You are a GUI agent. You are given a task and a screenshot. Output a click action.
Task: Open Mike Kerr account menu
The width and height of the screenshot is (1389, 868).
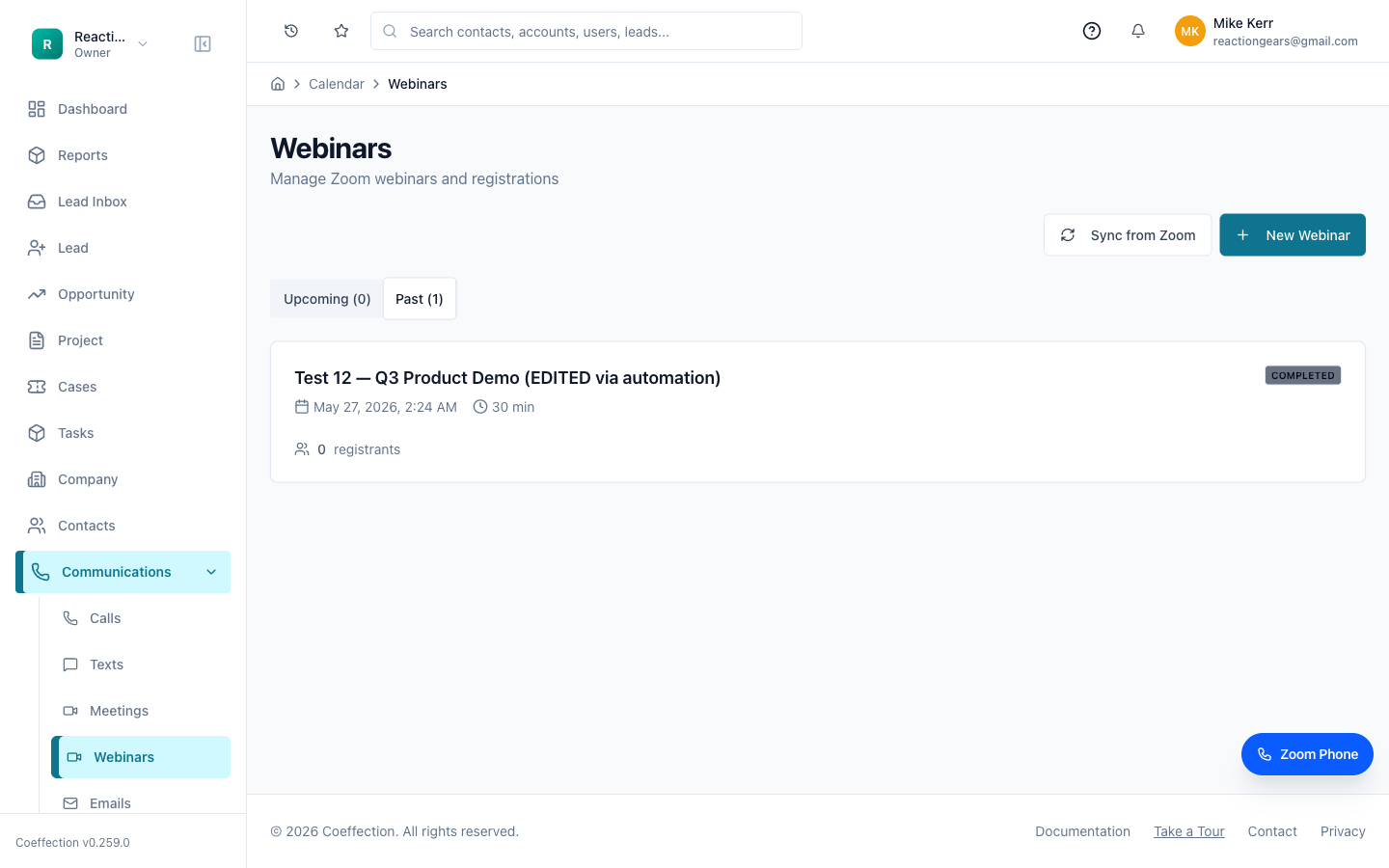(x=1266, y=31)
